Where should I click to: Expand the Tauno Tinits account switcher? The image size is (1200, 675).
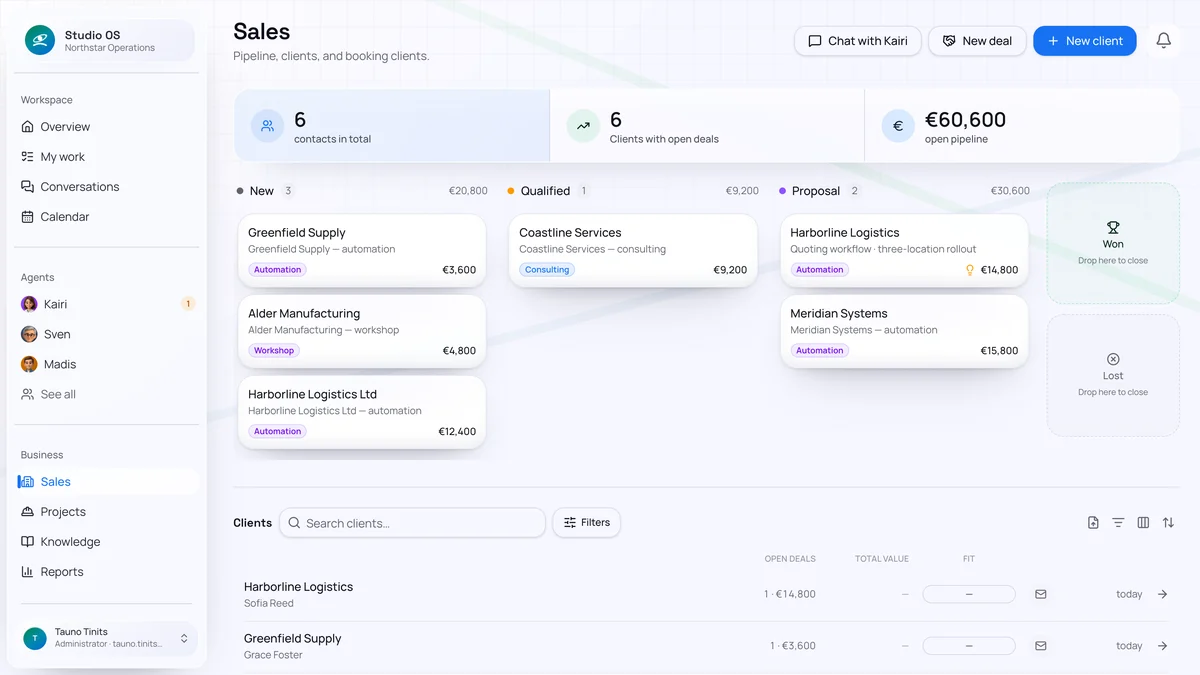pos(184,638)
